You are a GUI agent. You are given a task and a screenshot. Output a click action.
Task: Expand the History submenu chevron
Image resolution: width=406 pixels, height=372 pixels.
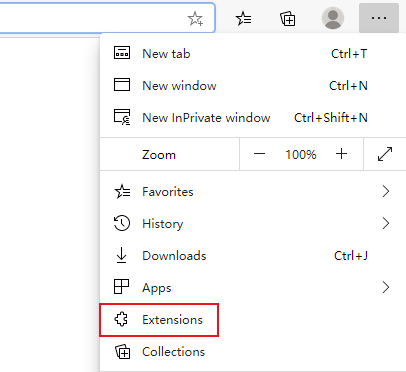pyautogui.click(x=386, y=223)
